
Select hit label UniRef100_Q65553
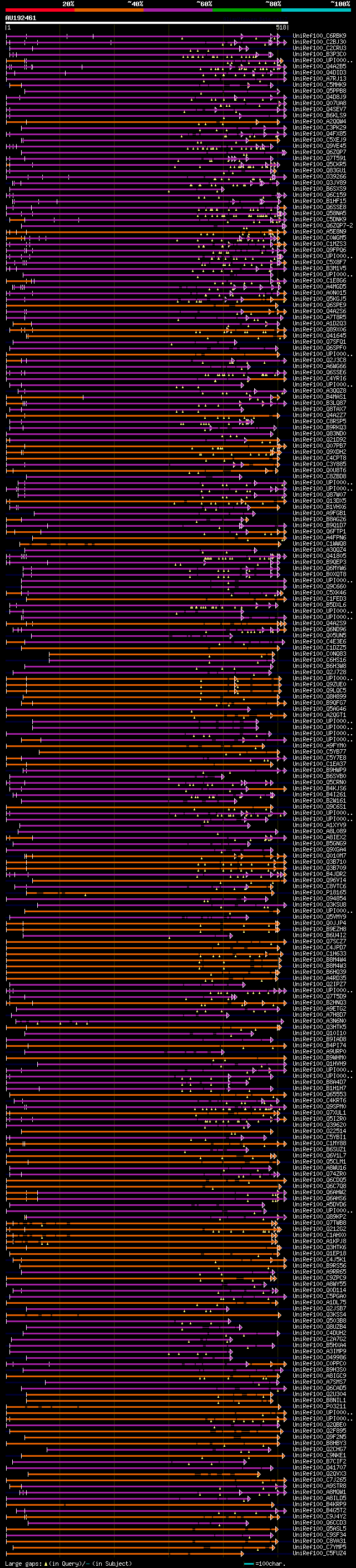click(x=319, y=1094)
